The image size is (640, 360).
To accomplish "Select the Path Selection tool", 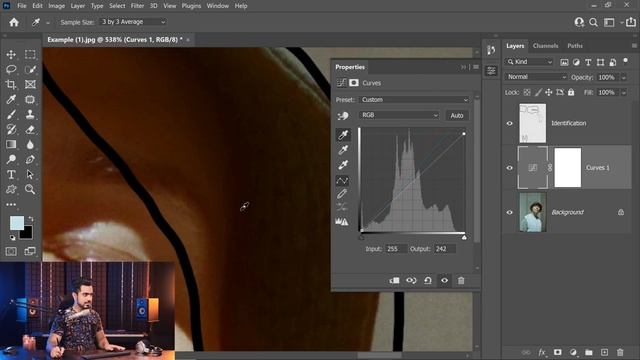I will coord(30,175).
